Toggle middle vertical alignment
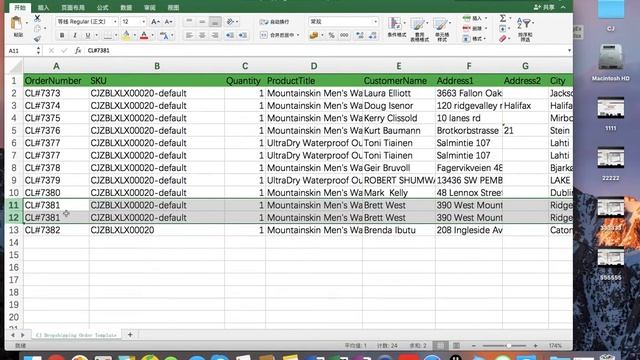 coord(202,22)
